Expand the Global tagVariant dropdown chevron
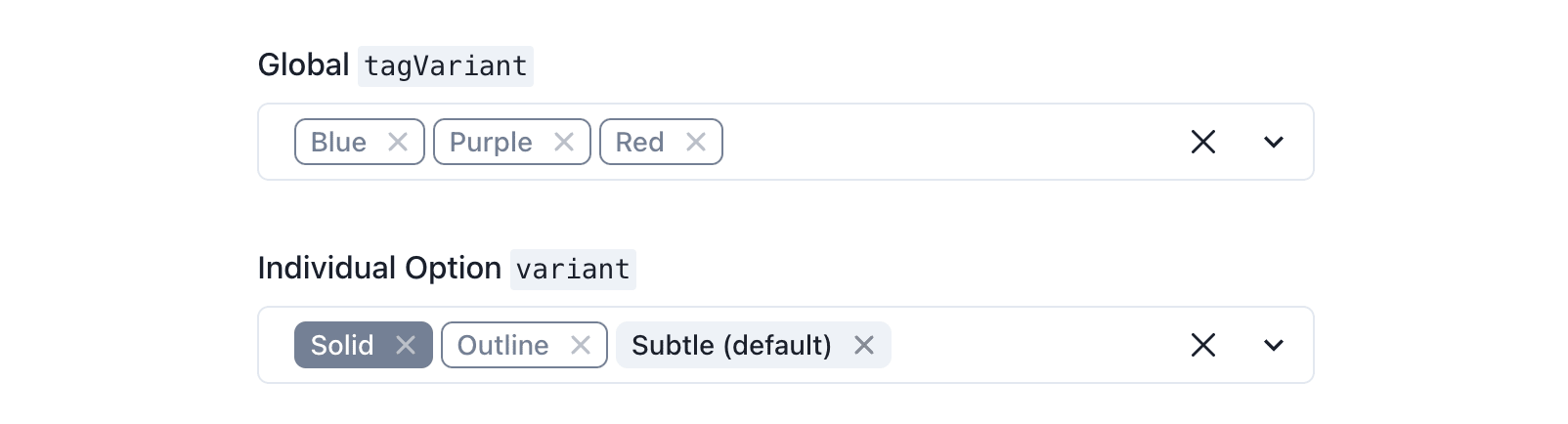Viewport: 1568px width, 424px height. 1273,143
